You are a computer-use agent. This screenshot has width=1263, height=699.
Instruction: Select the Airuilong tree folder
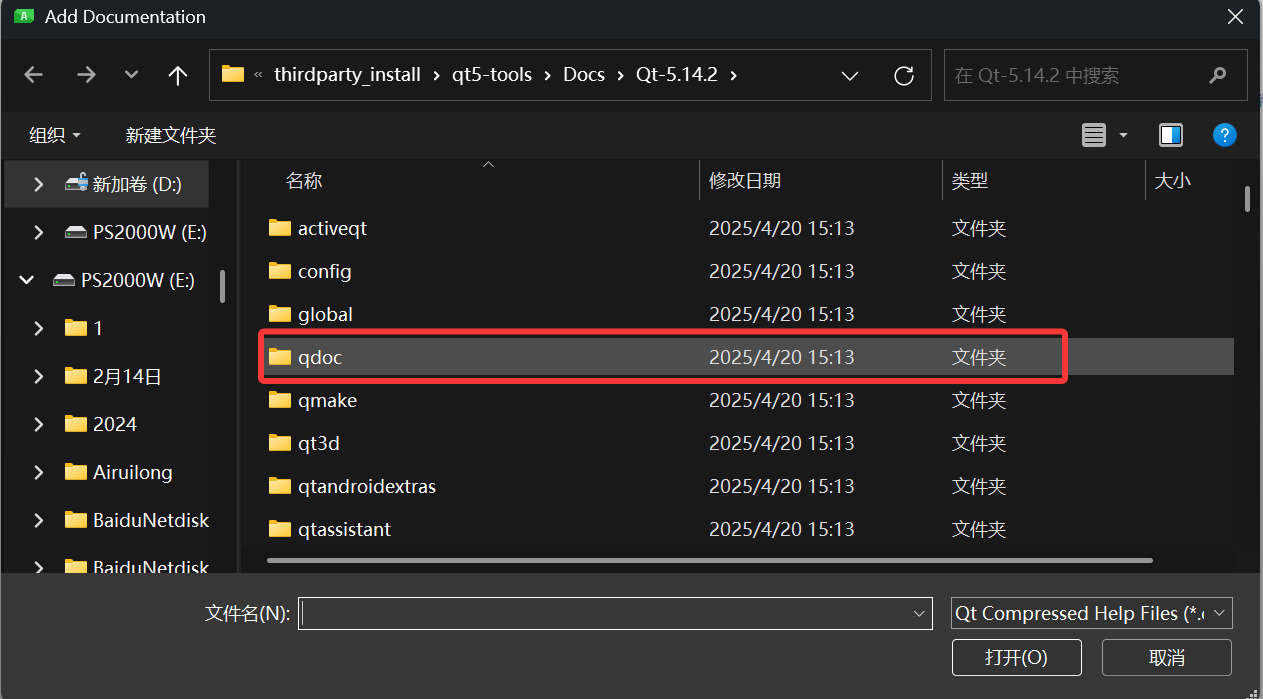point(132,472)
